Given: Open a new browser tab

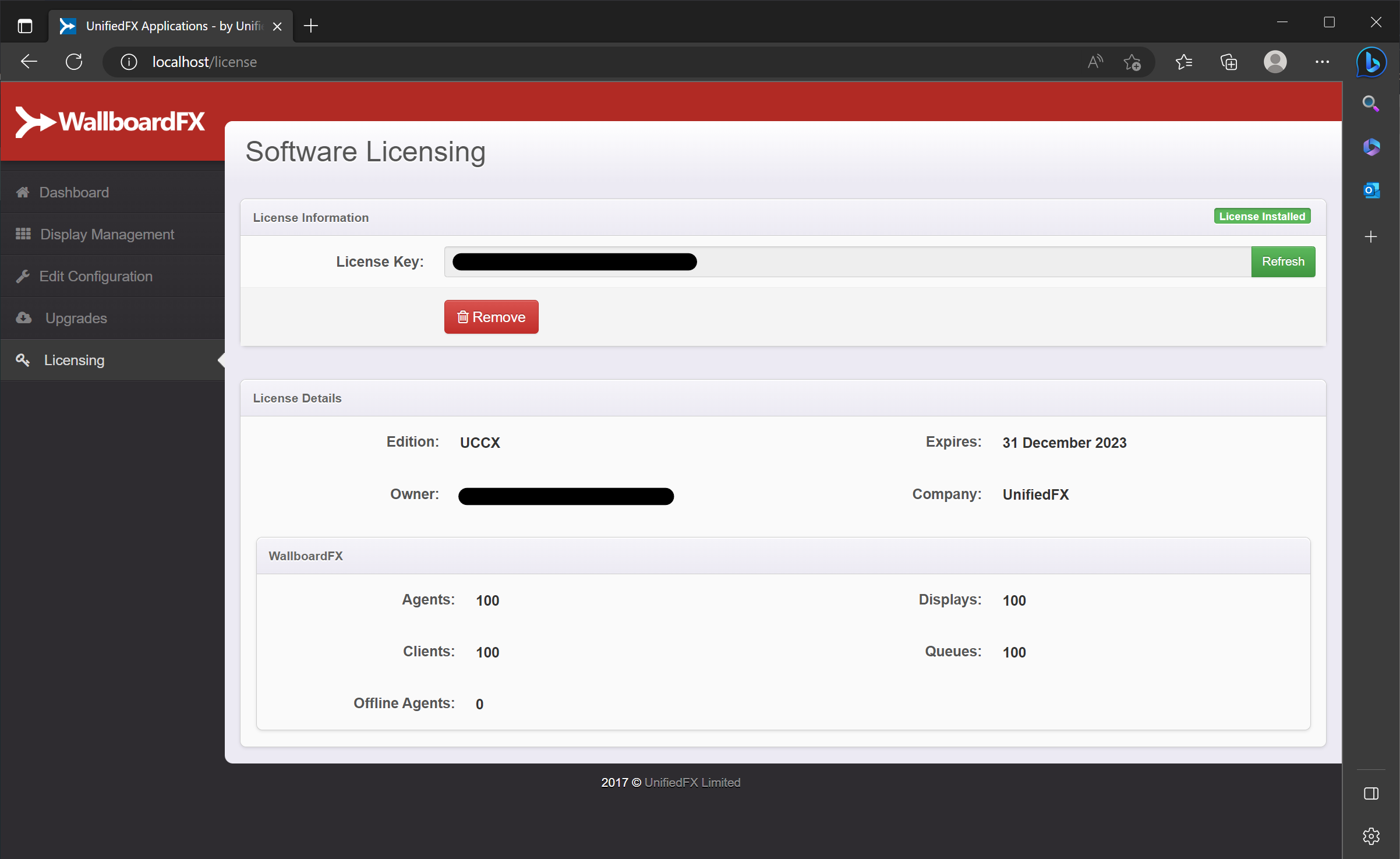Looking at the screenshot, I should click(x=311, y=26).
